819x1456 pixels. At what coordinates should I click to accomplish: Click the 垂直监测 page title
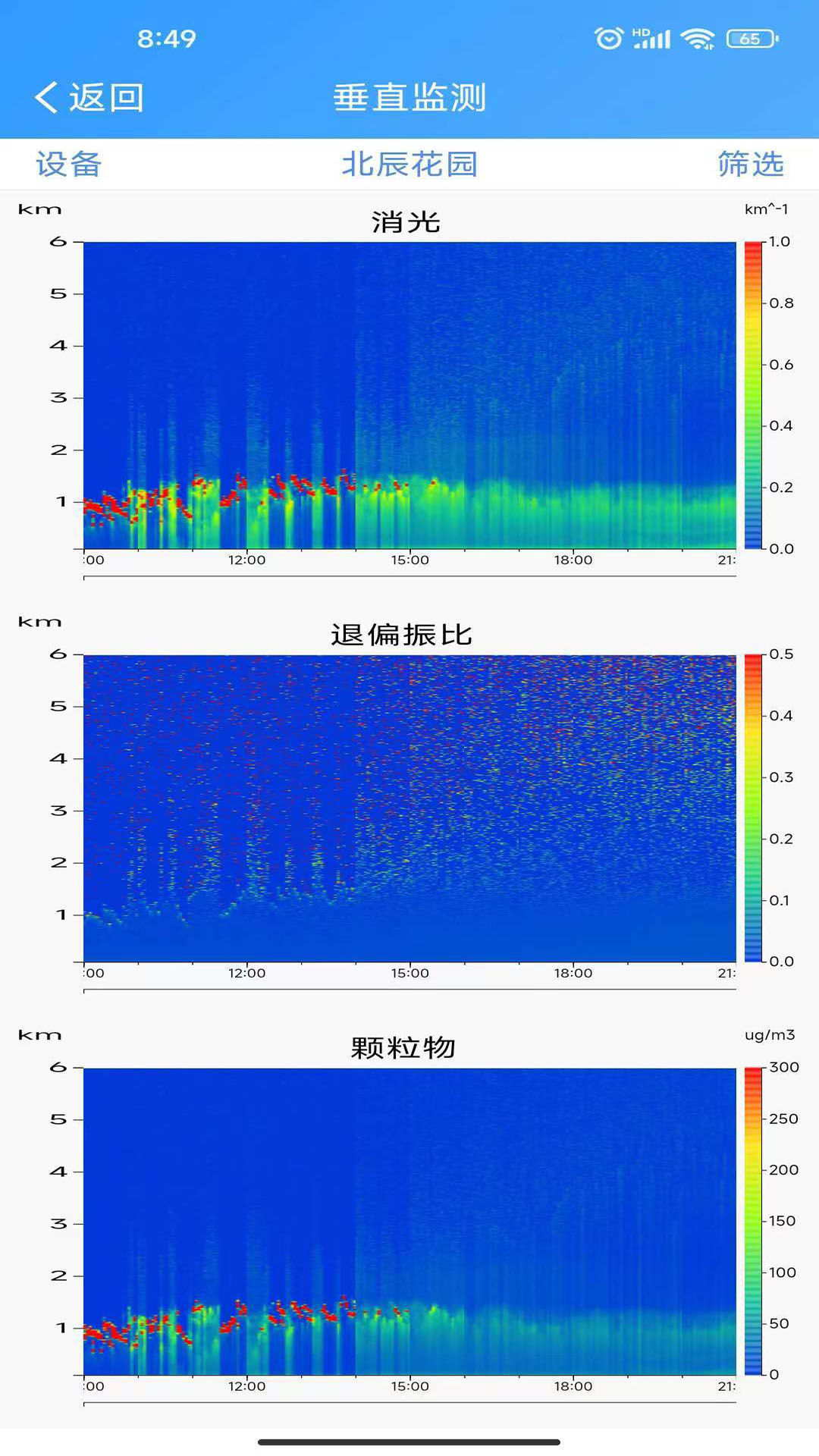tap(409, 98)
